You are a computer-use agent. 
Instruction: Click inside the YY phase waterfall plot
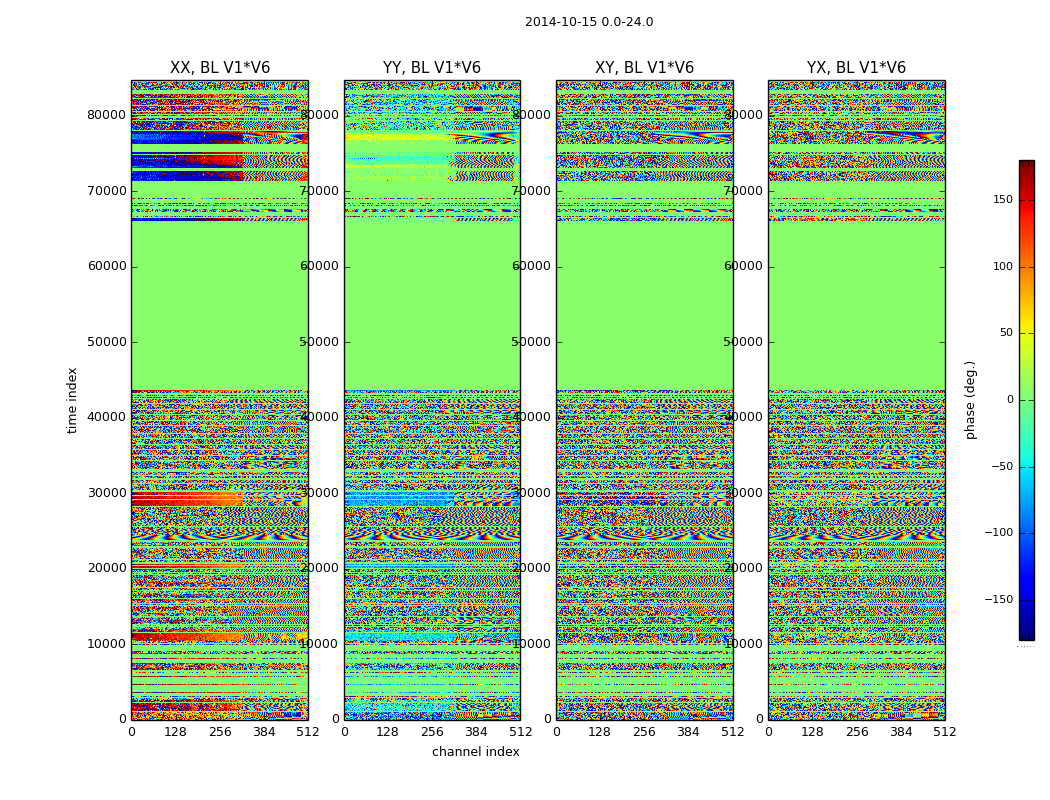pyautogui.click(x=432, y=400)
